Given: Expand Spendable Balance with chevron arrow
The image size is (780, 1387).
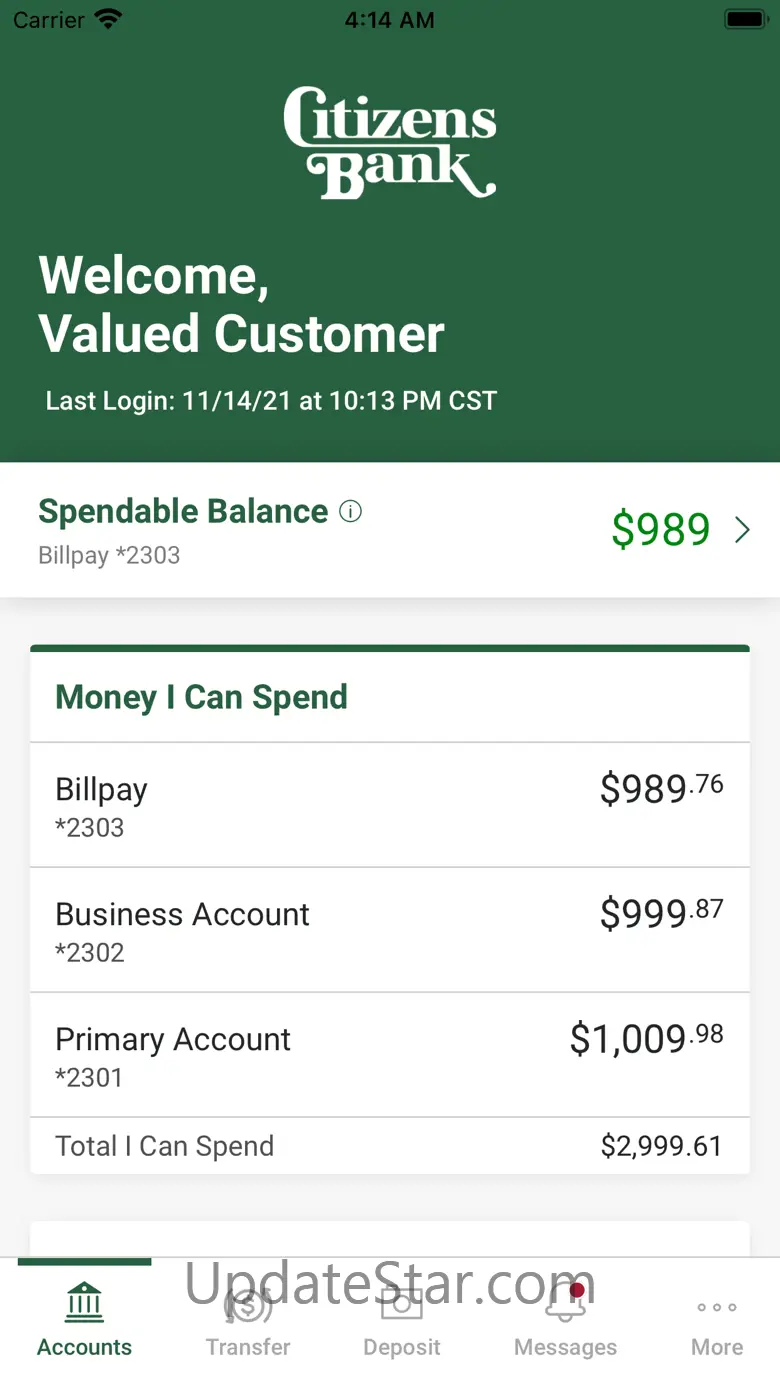Looking at the screenshot, I should pos(742,530).
